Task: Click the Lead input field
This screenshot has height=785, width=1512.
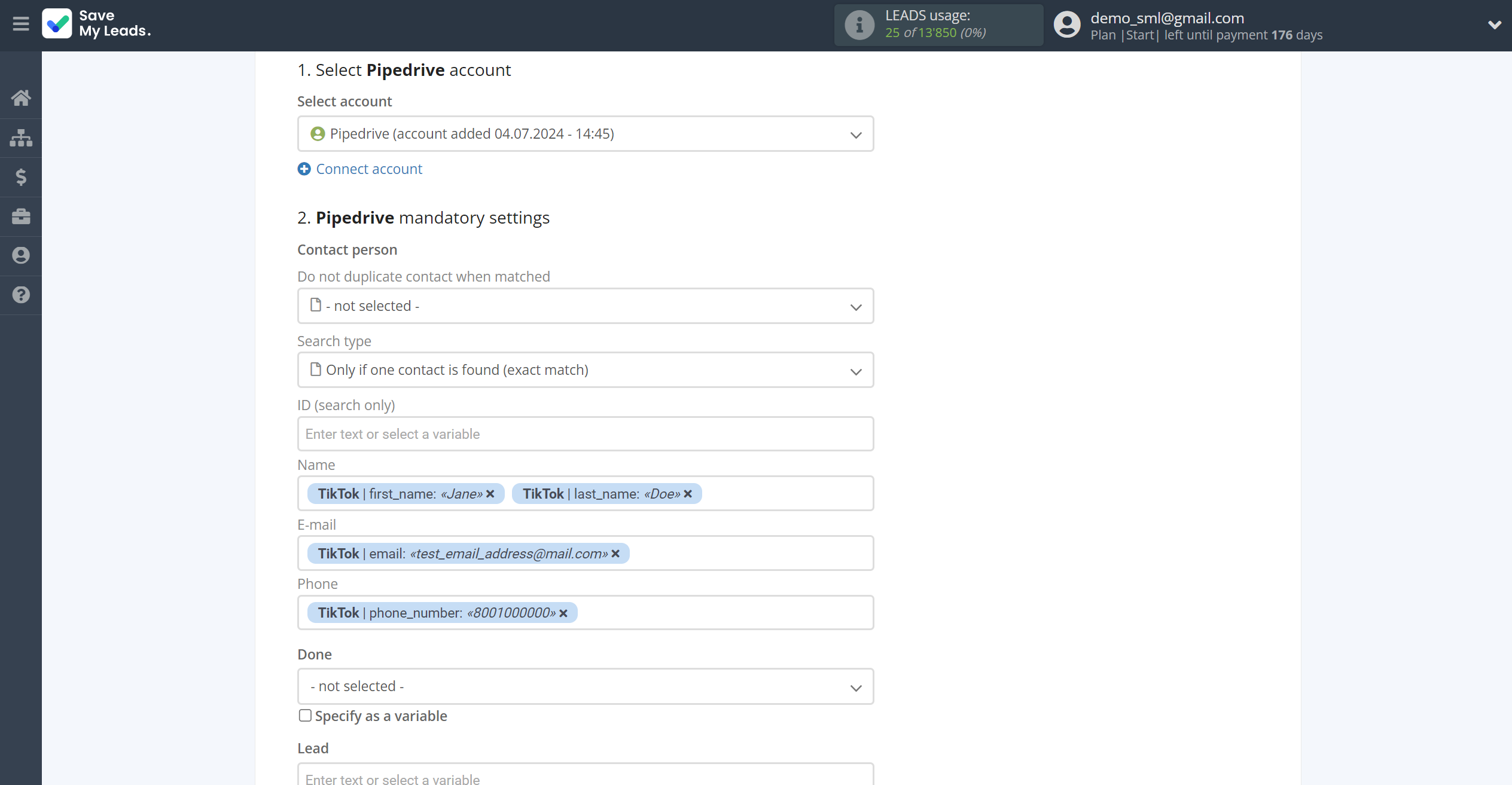Action: [x=586, y=774]
